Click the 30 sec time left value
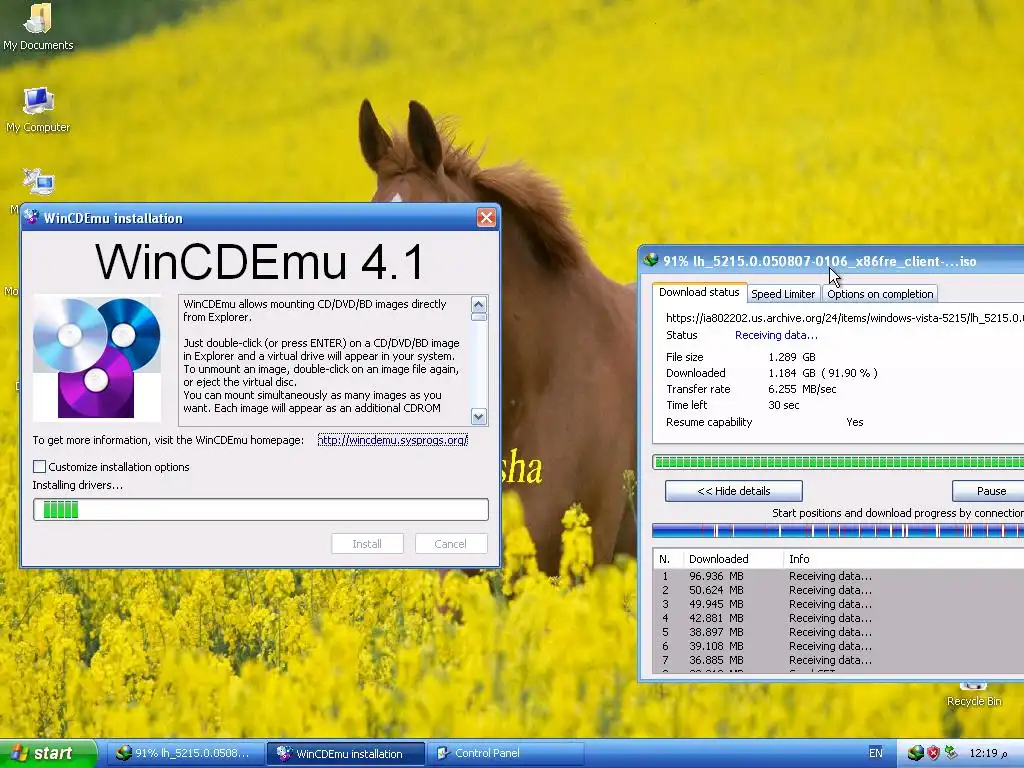 point(784,405)
